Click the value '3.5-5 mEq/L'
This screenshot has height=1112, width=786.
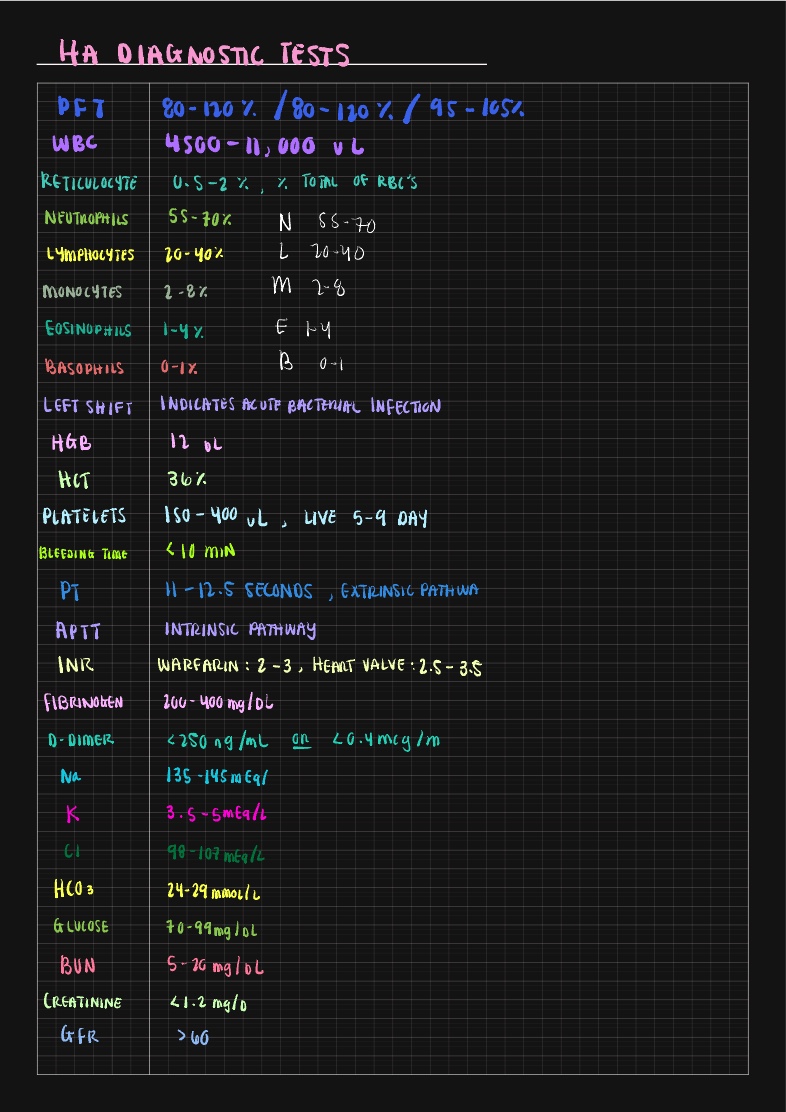point(216,813)
